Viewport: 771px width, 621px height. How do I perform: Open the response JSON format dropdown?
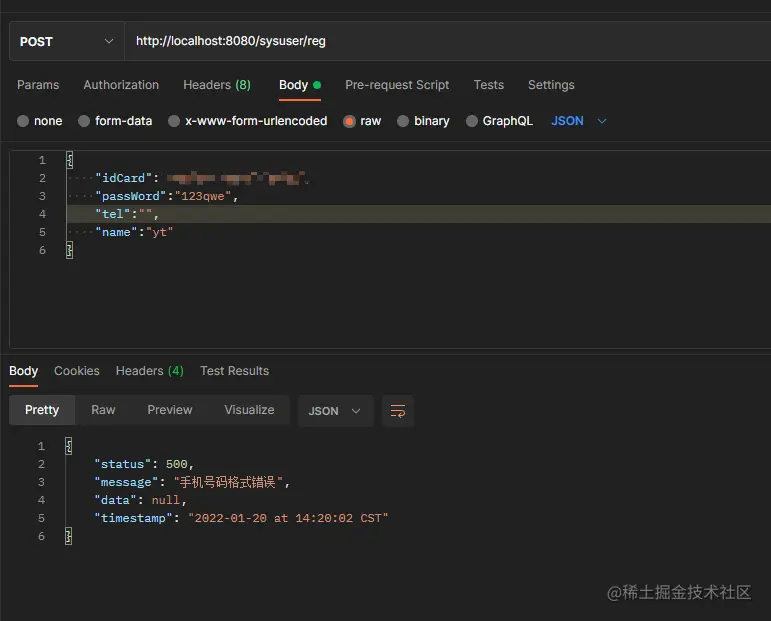coord(335,411)
